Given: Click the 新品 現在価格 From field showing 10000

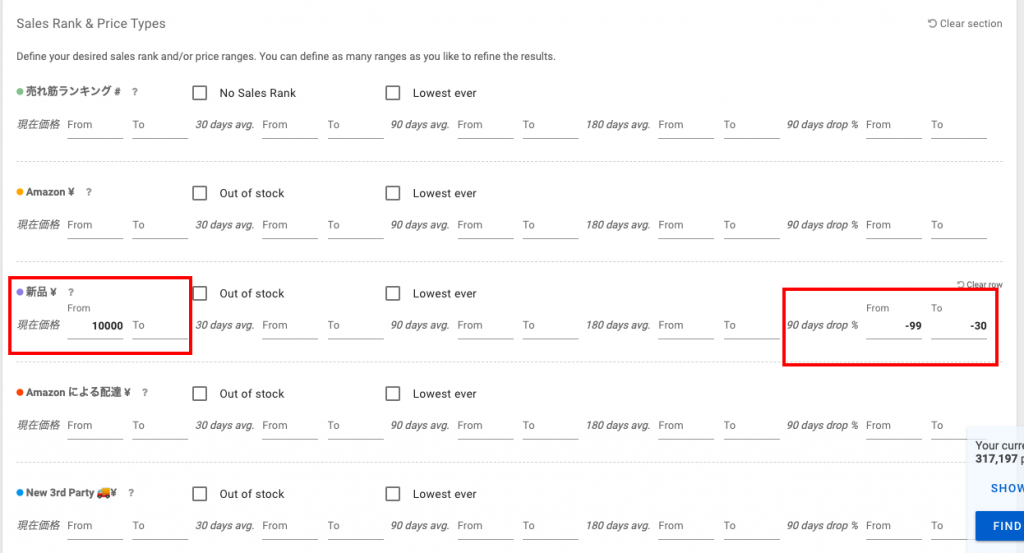Looking at the screenshot, I should 95,326.
